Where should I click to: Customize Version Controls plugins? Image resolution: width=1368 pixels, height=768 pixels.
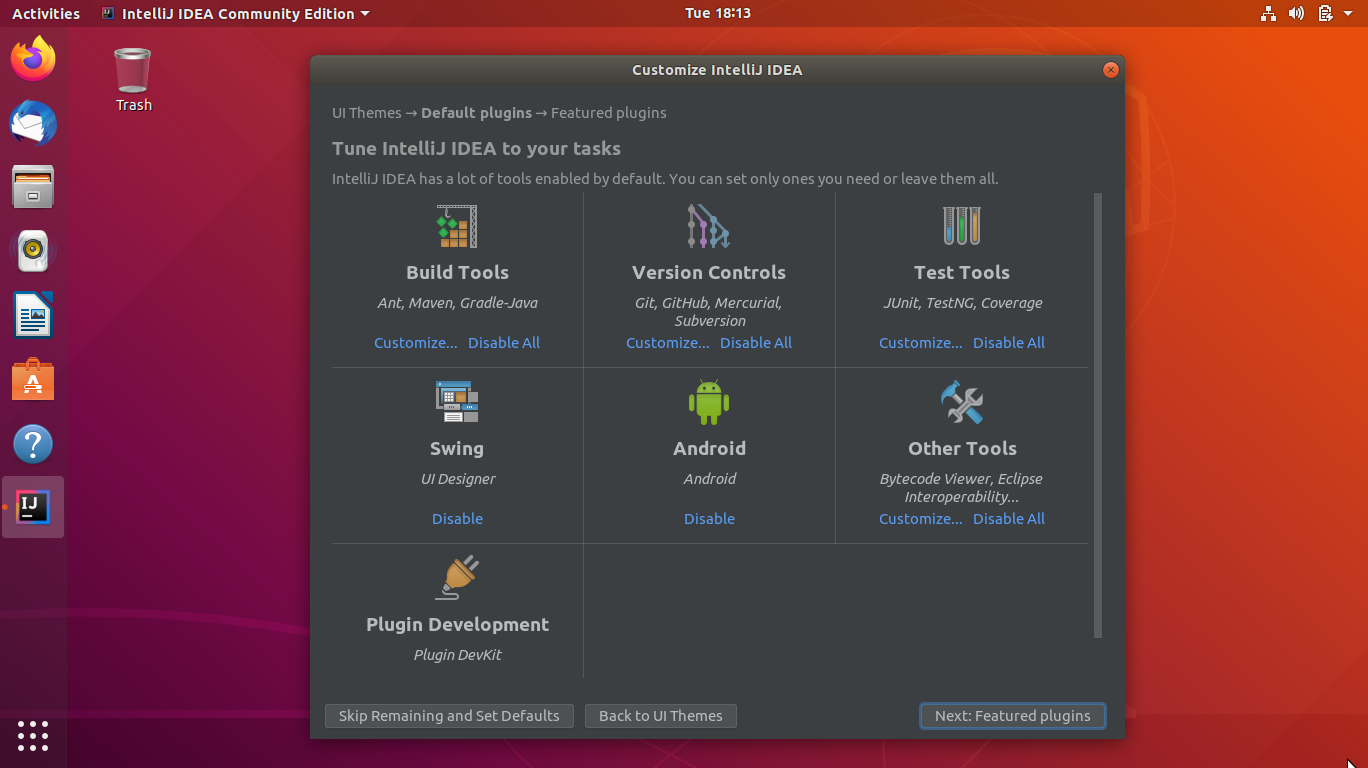click(668, 342)
